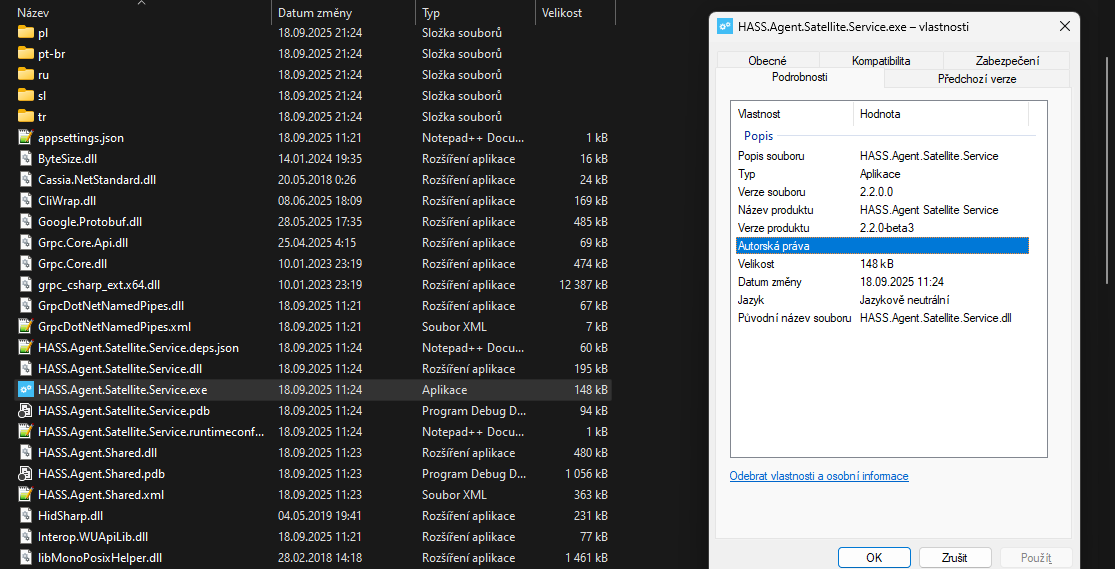Screen dimensions: 1115x569
Task: Click the appsettings.json file icon
Action: click(26, 137)
